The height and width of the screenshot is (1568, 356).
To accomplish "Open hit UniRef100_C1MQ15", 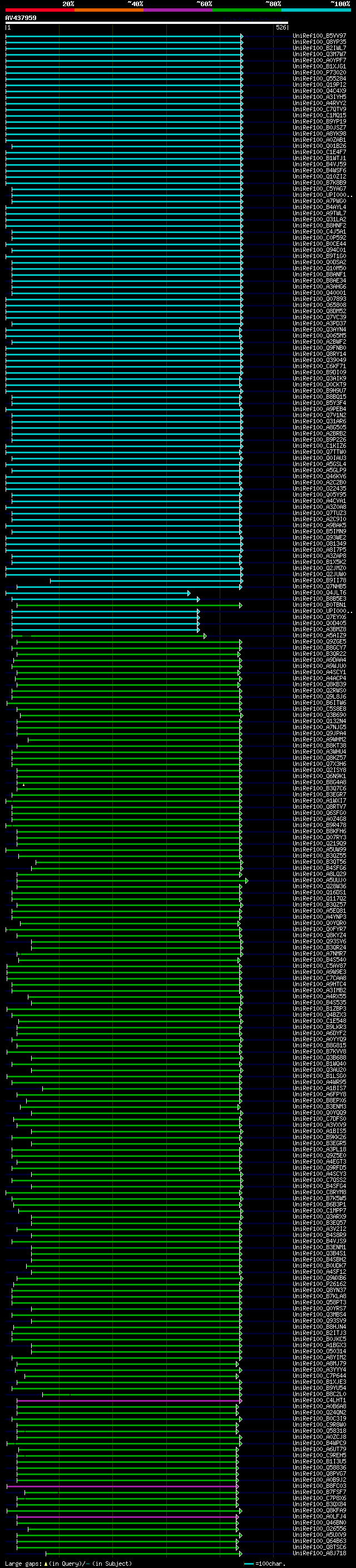I will coord(319,116).
